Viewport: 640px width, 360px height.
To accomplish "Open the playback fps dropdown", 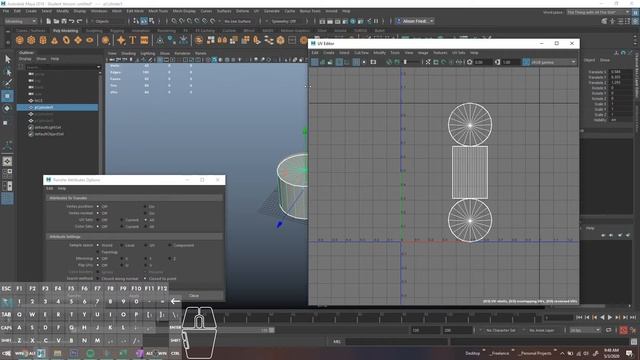I will (585, 330).
